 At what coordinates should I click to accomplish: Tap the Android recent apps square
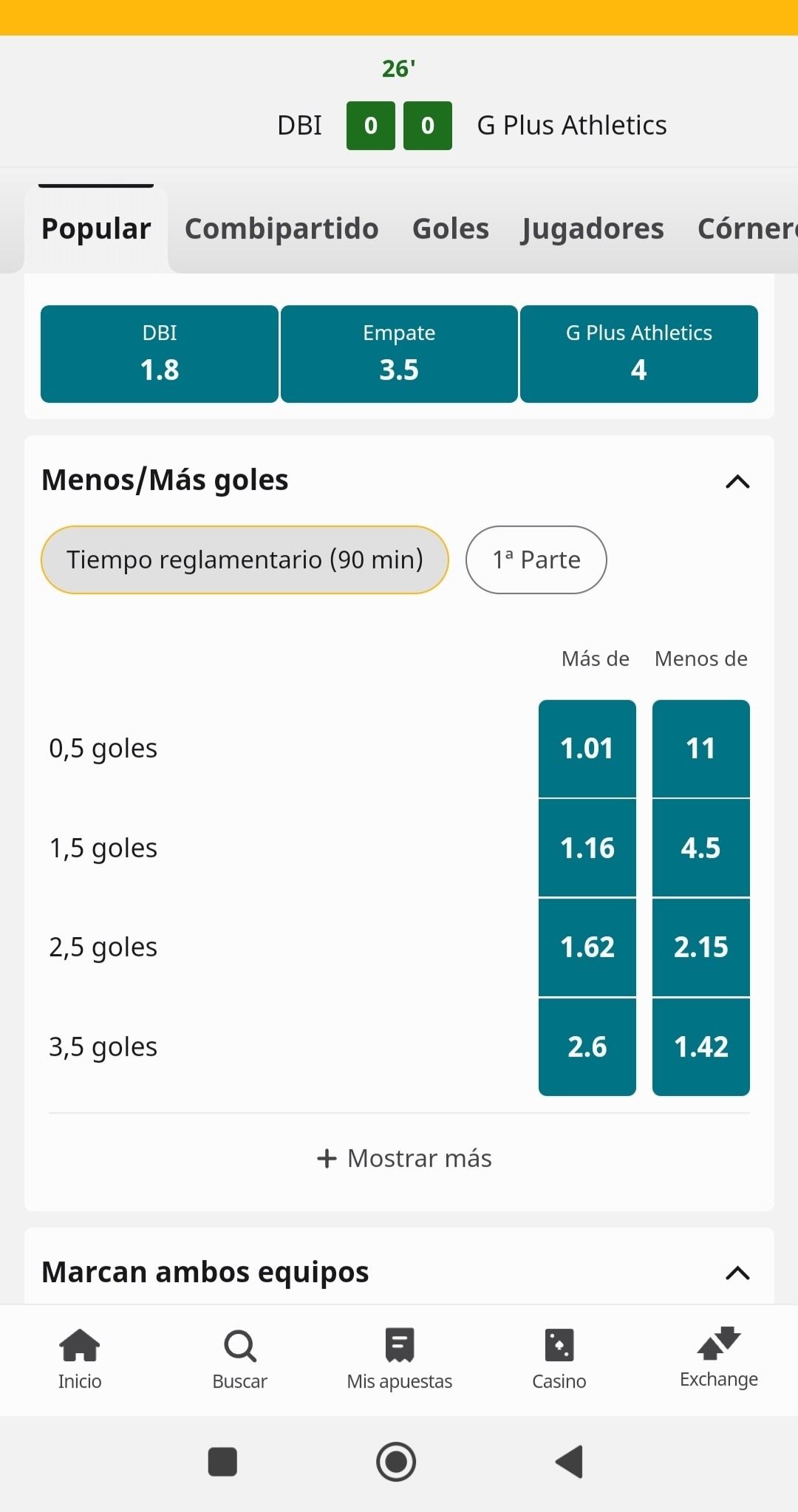[222, 1461]
